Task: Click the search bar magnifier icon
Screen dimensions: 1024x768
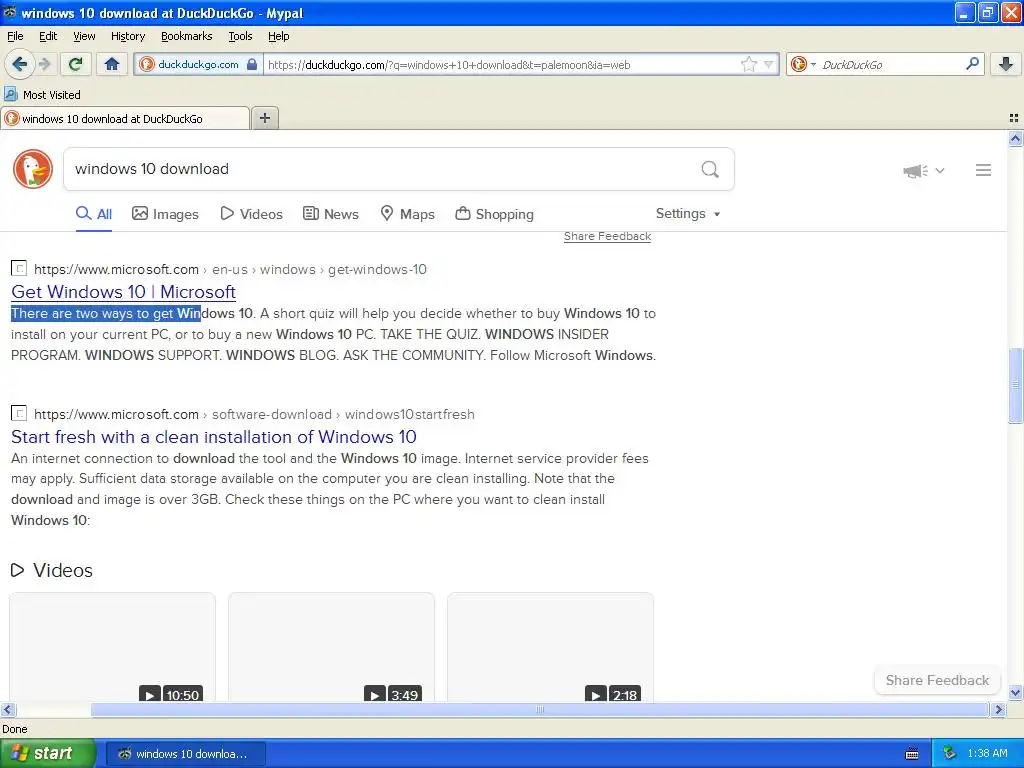Action: coord(972,64)
